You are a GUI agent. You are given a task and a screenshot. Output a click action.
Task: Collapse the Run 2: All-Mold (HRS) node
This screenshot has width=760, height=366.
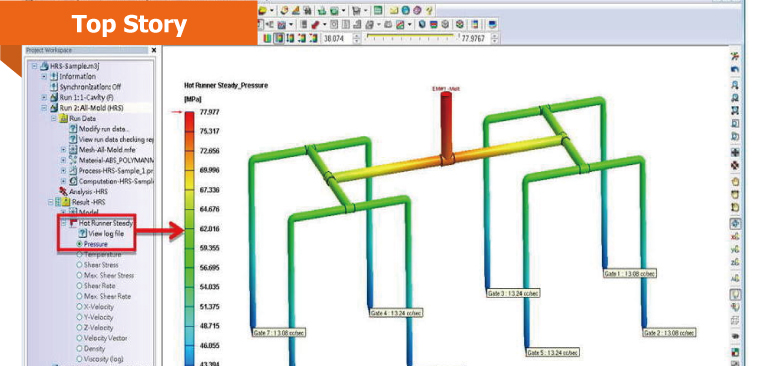(x=44, y=108)
